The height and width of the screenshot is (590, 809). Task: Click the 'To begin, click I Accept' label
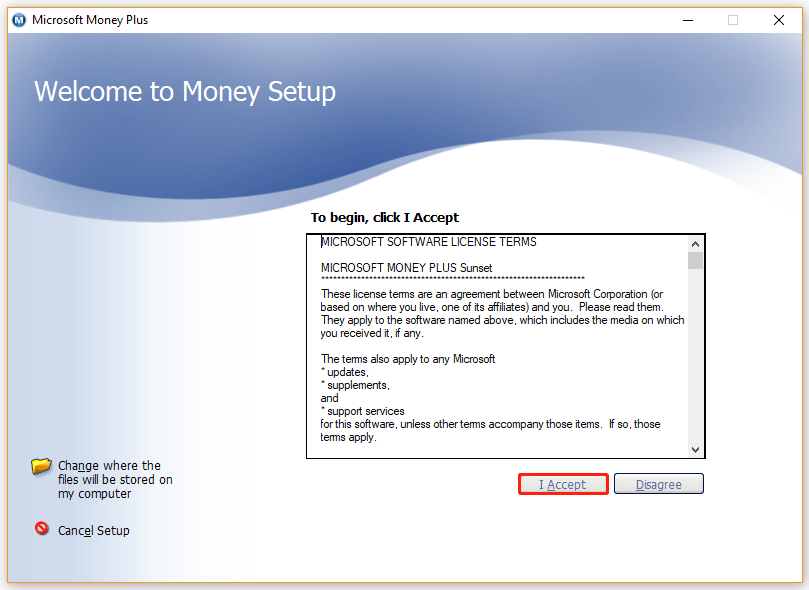pos(384,218)
